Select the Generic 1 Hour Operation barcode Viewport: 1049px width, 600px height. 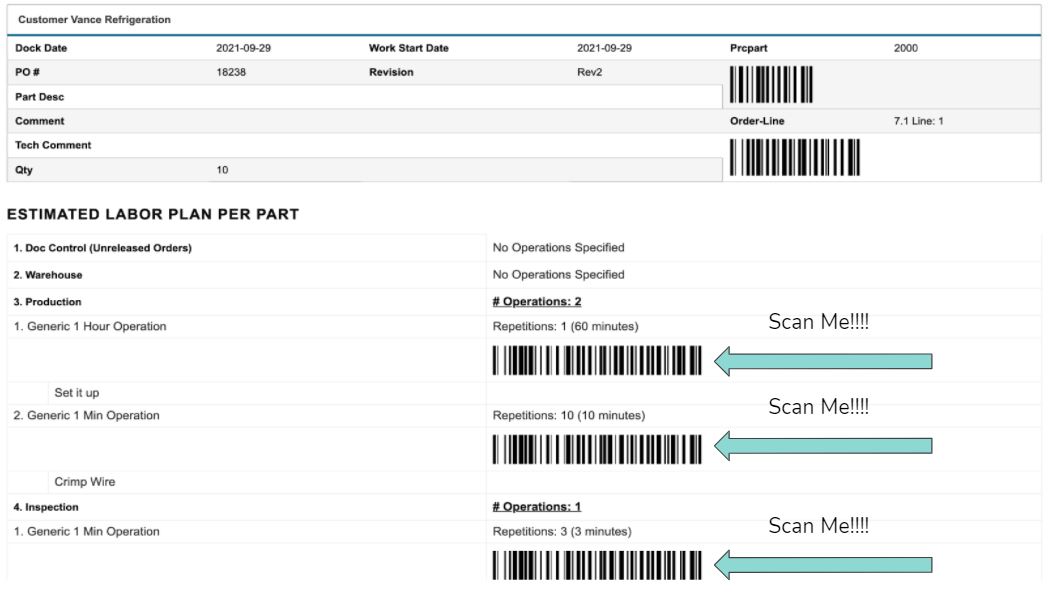click(x=597, y=361)
